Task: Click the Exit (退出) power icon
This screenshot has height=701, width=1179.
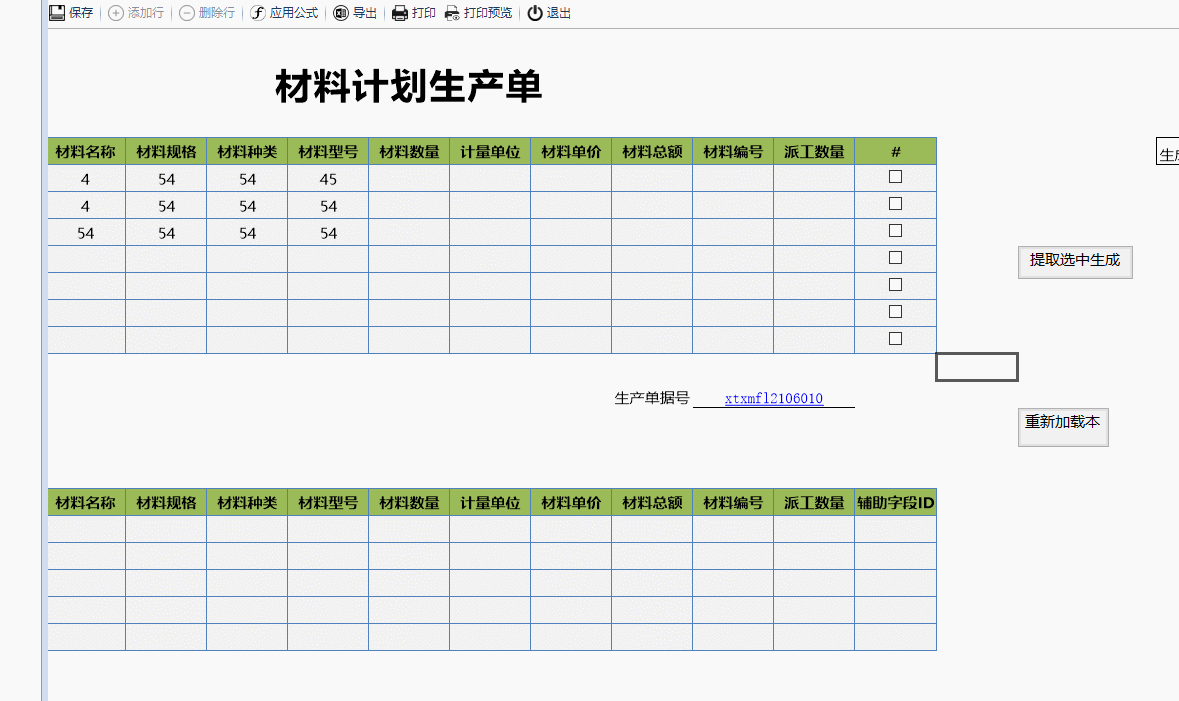Action: 535,13
